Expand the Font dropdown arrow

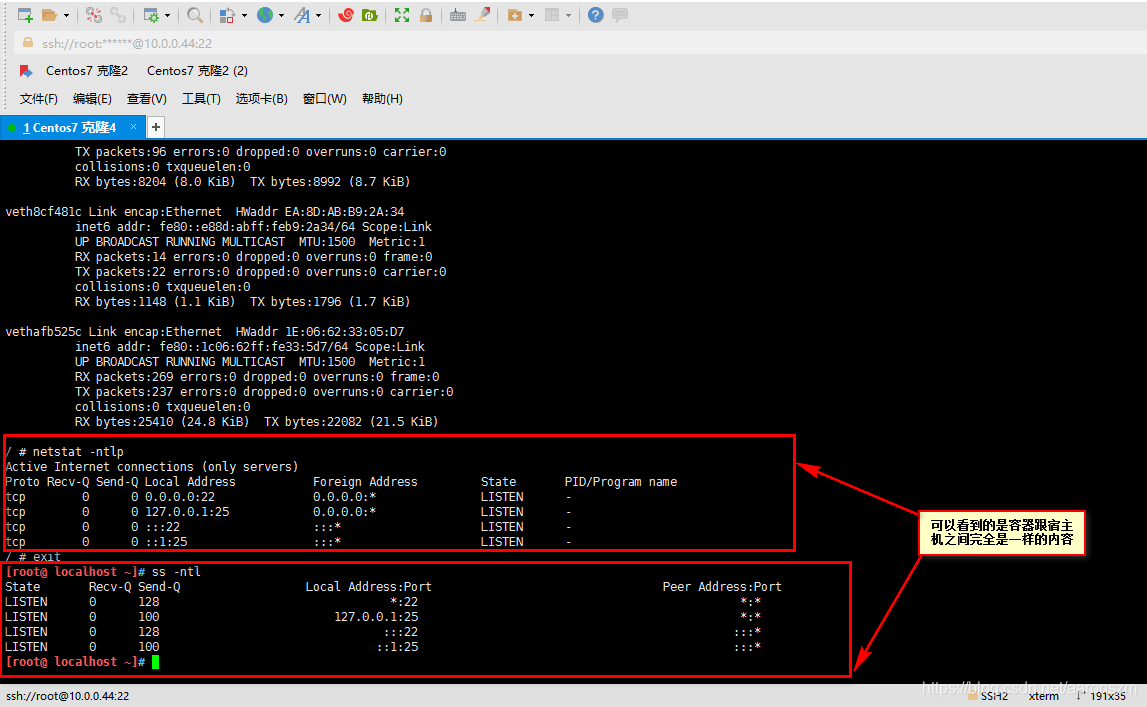tap(318, 15)
